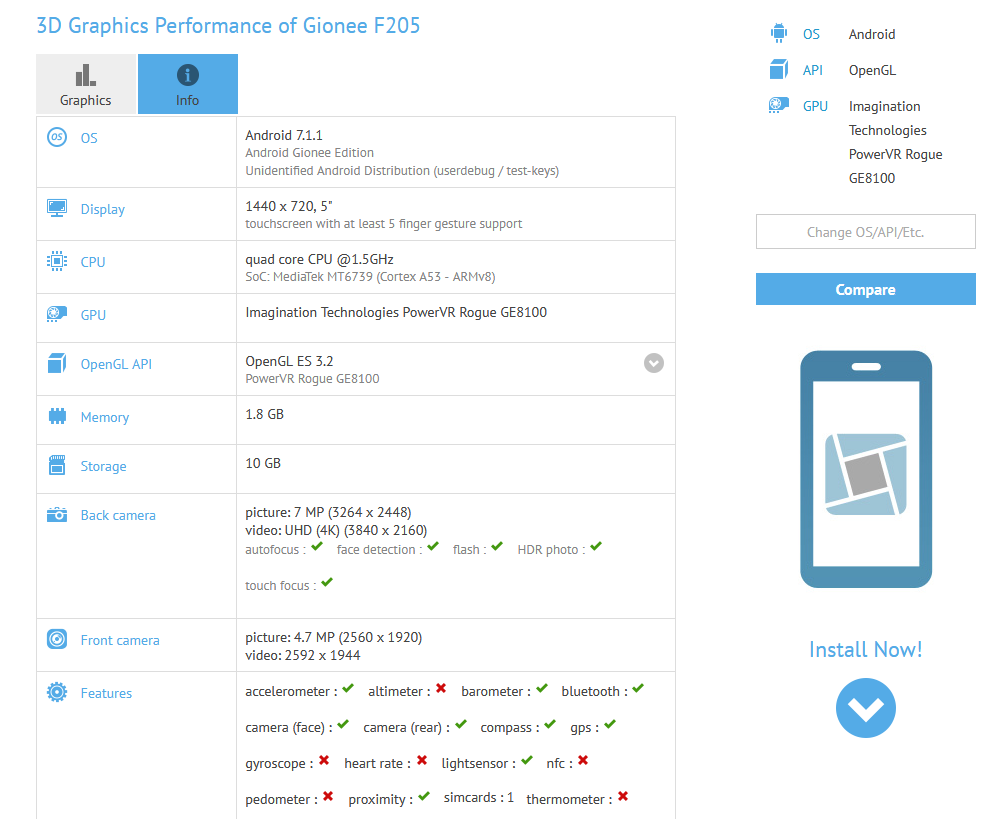Open the Graphics tab

tap(86, 84)
